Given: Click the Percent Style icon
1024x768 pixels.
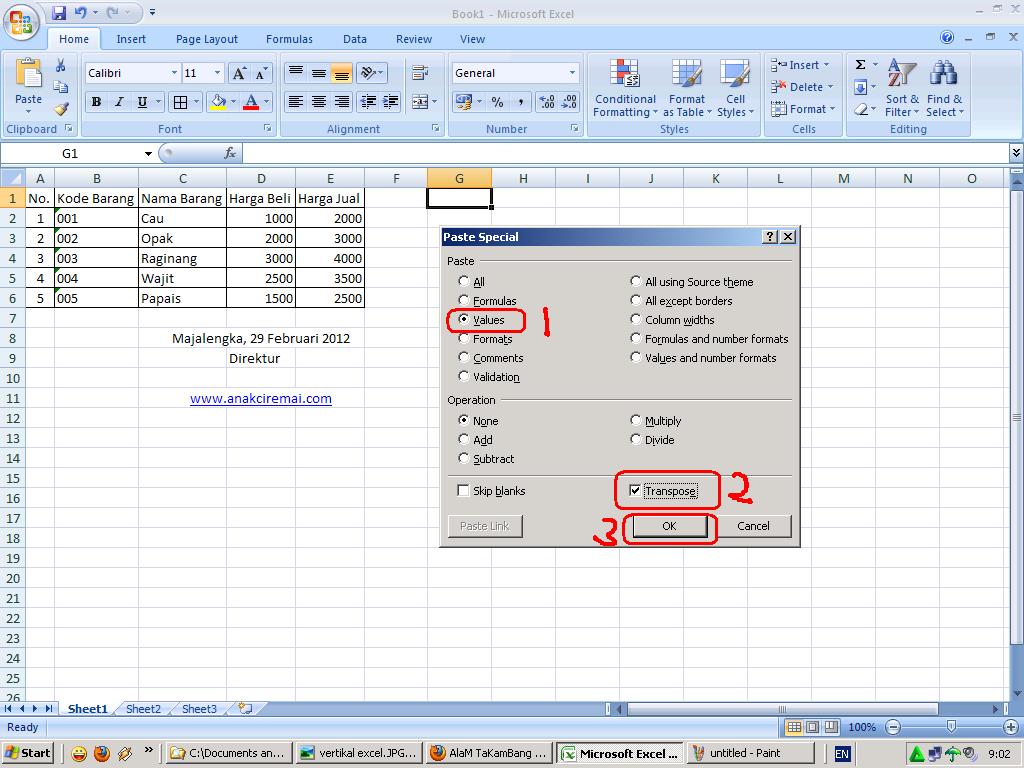Looking at the screenshot, I should pos(498,102).
